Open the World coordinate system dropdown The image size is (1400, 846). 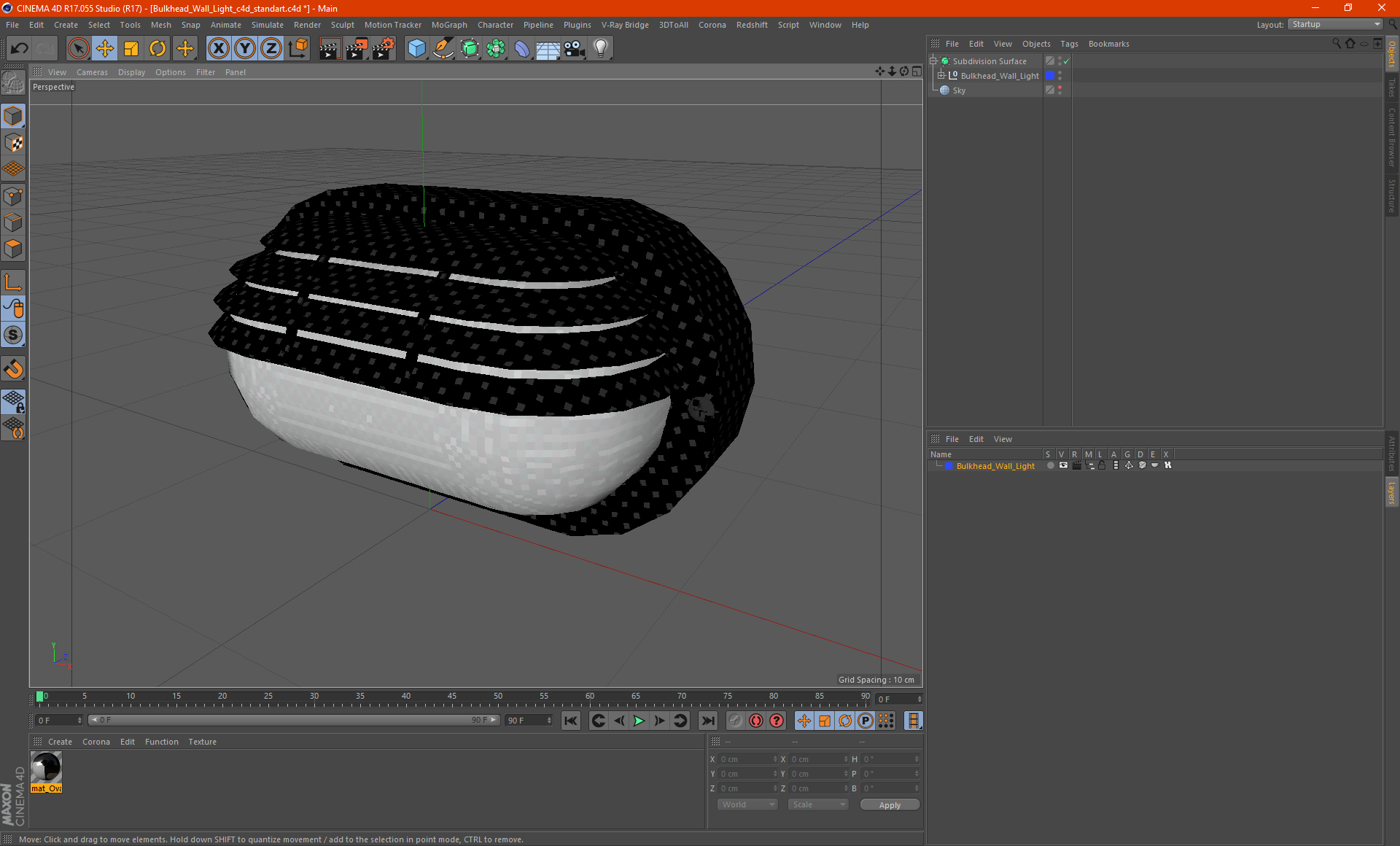point(747,804)
